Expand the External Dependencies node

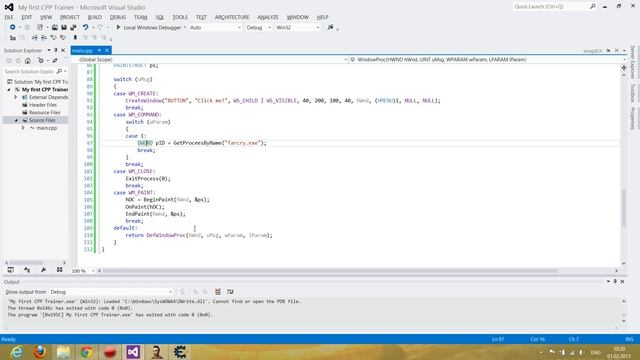pos(16,97)
